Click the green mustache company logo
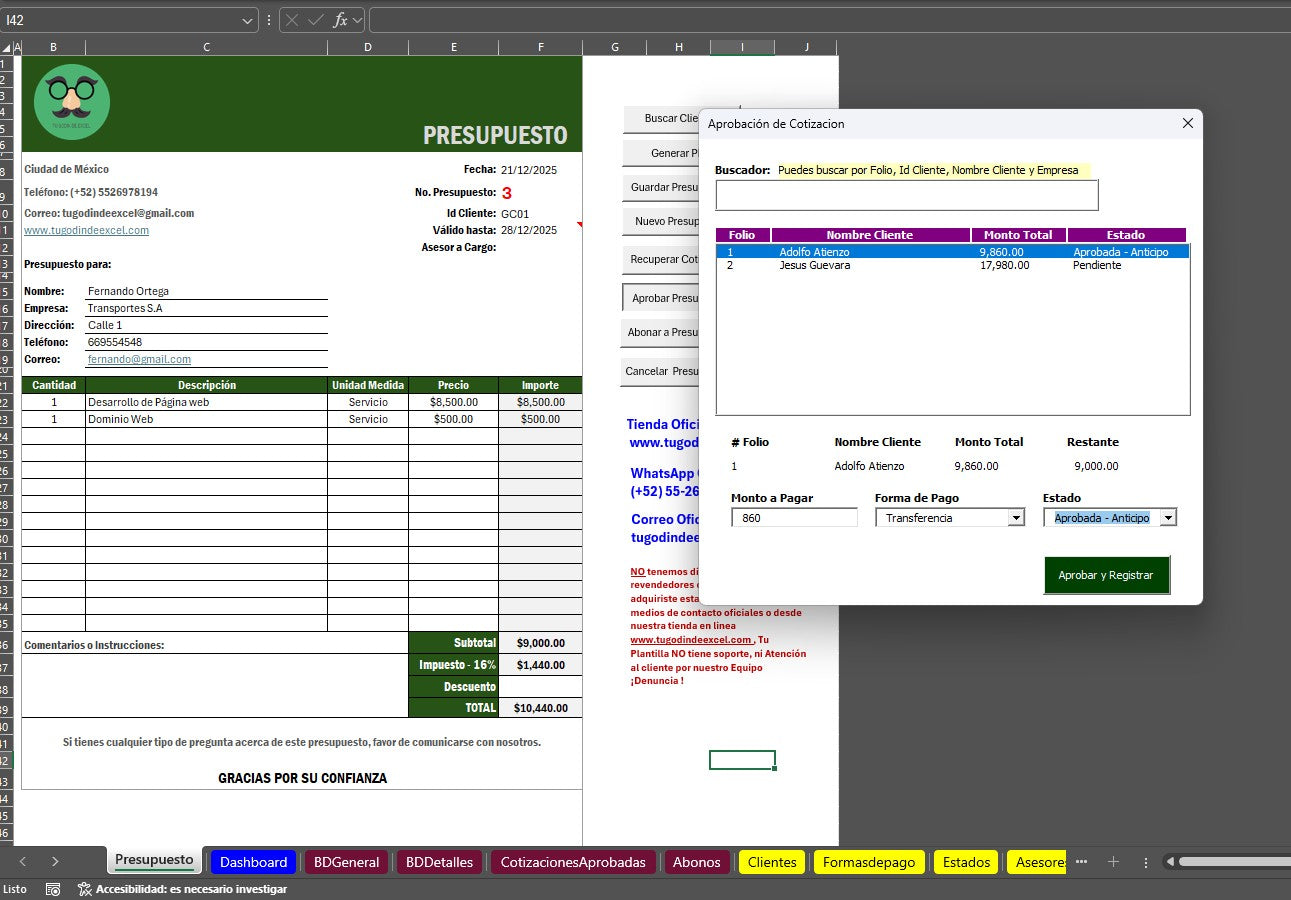 70,101
